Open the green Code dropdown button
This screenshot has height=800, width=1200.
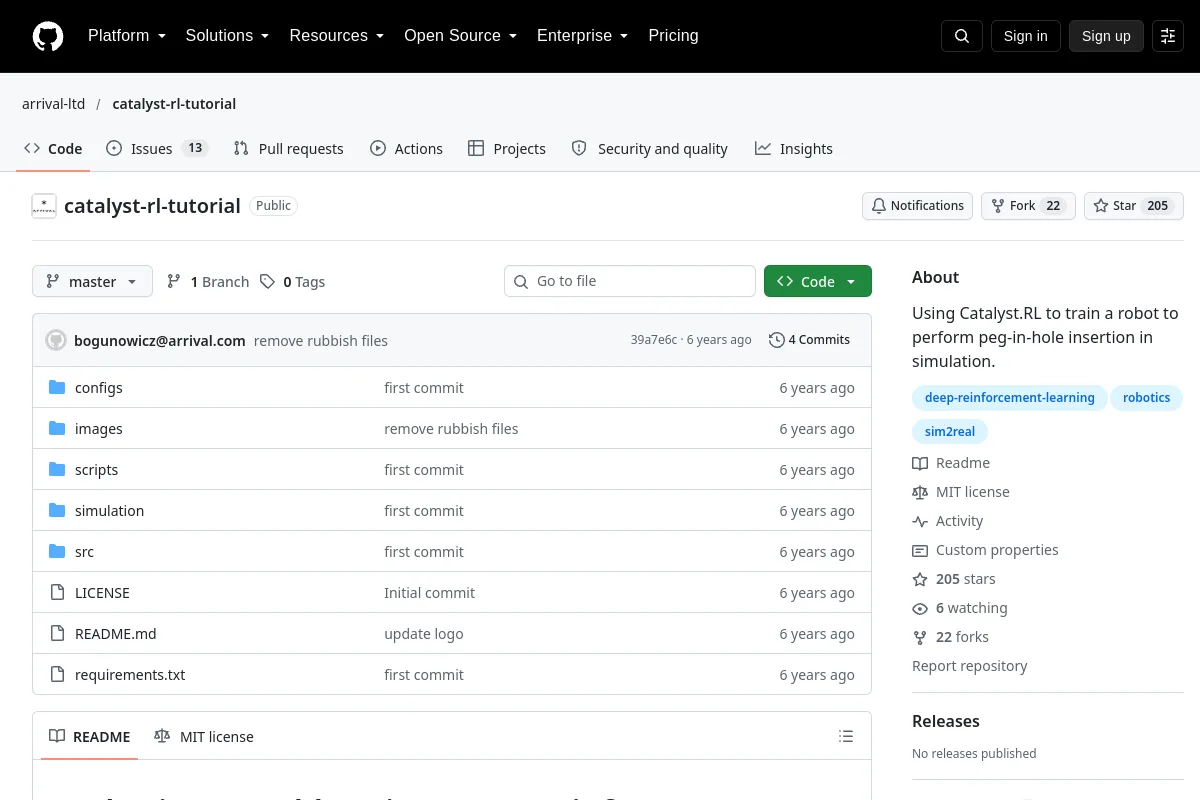click(x=818, y=282)
